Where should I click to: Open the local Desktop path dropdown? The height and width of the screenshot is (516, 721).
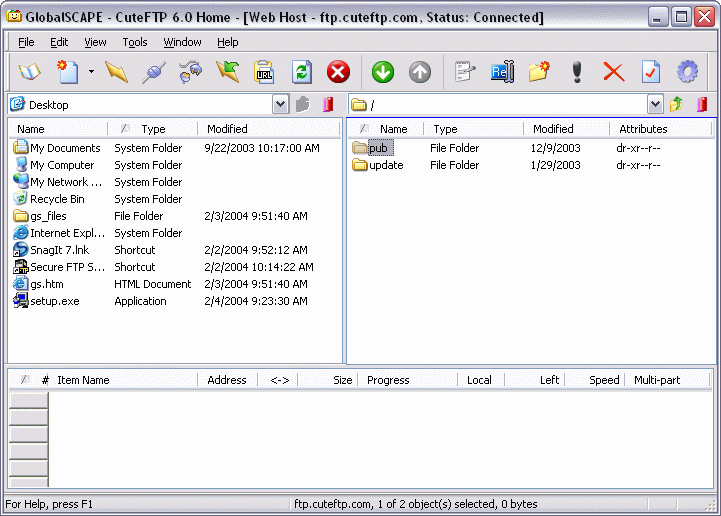pos(280,104)
